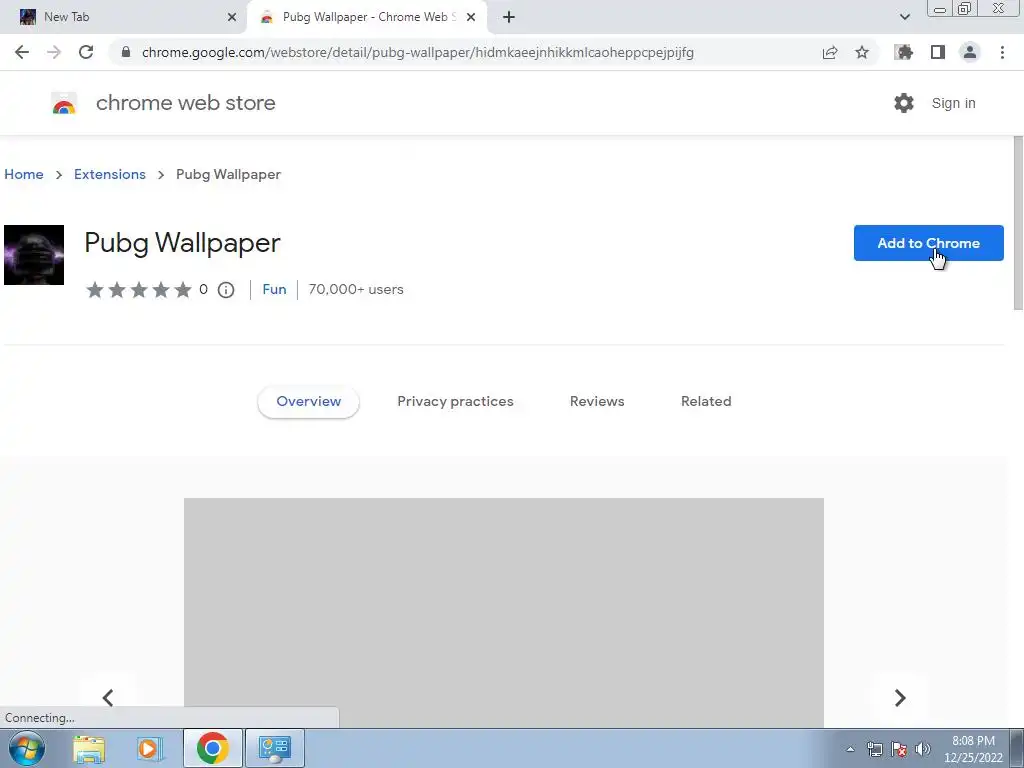Open the Reviews tab

coord(597,402)
